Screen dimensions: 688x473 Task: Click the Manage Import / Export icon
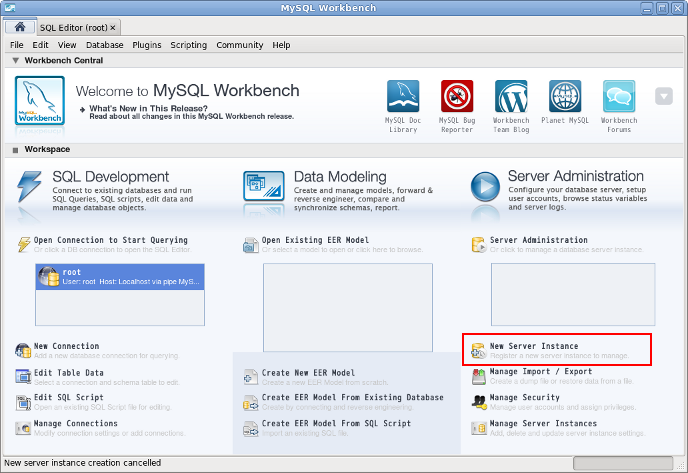479,377
